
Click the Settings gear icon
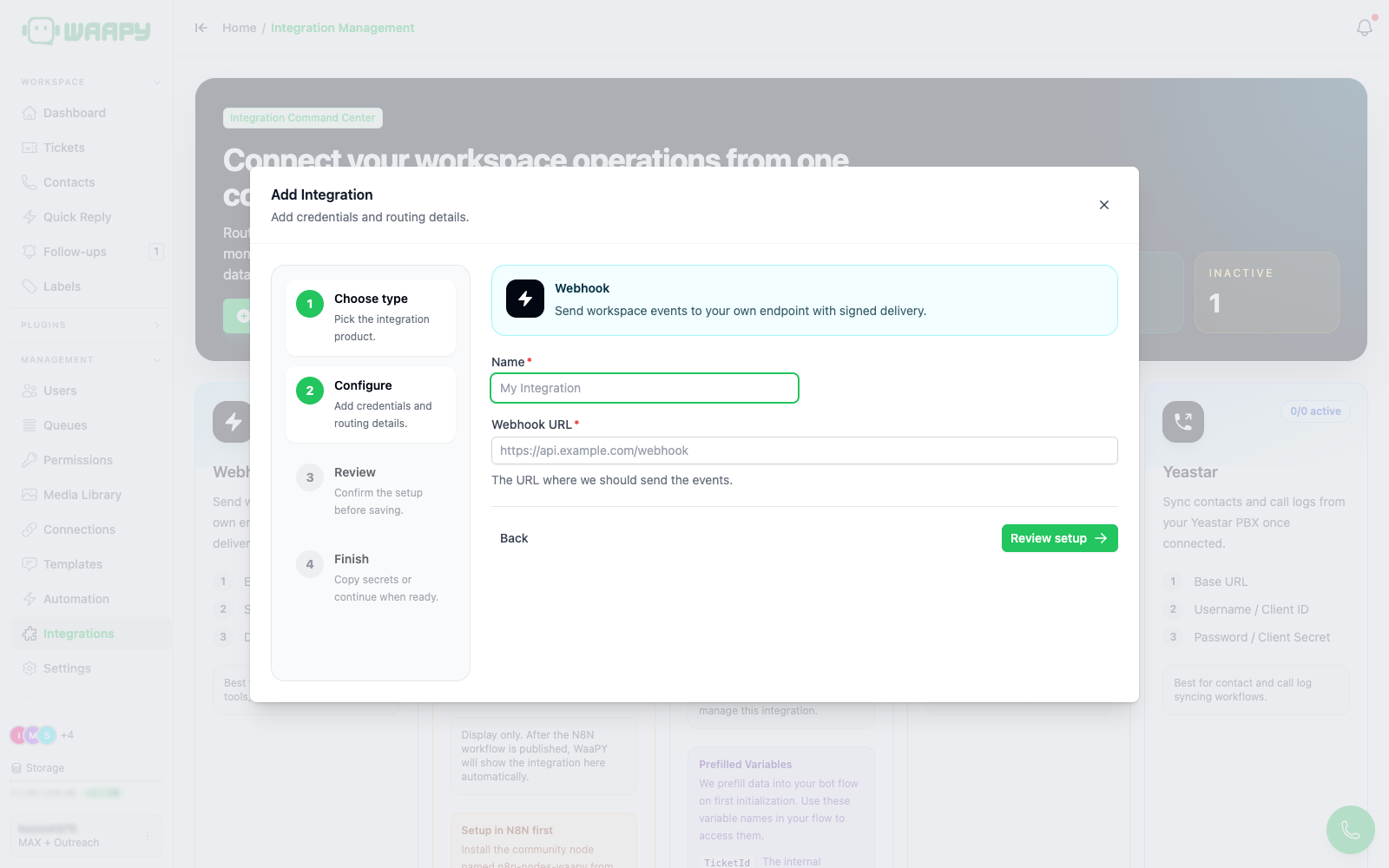tap(30, 668)
